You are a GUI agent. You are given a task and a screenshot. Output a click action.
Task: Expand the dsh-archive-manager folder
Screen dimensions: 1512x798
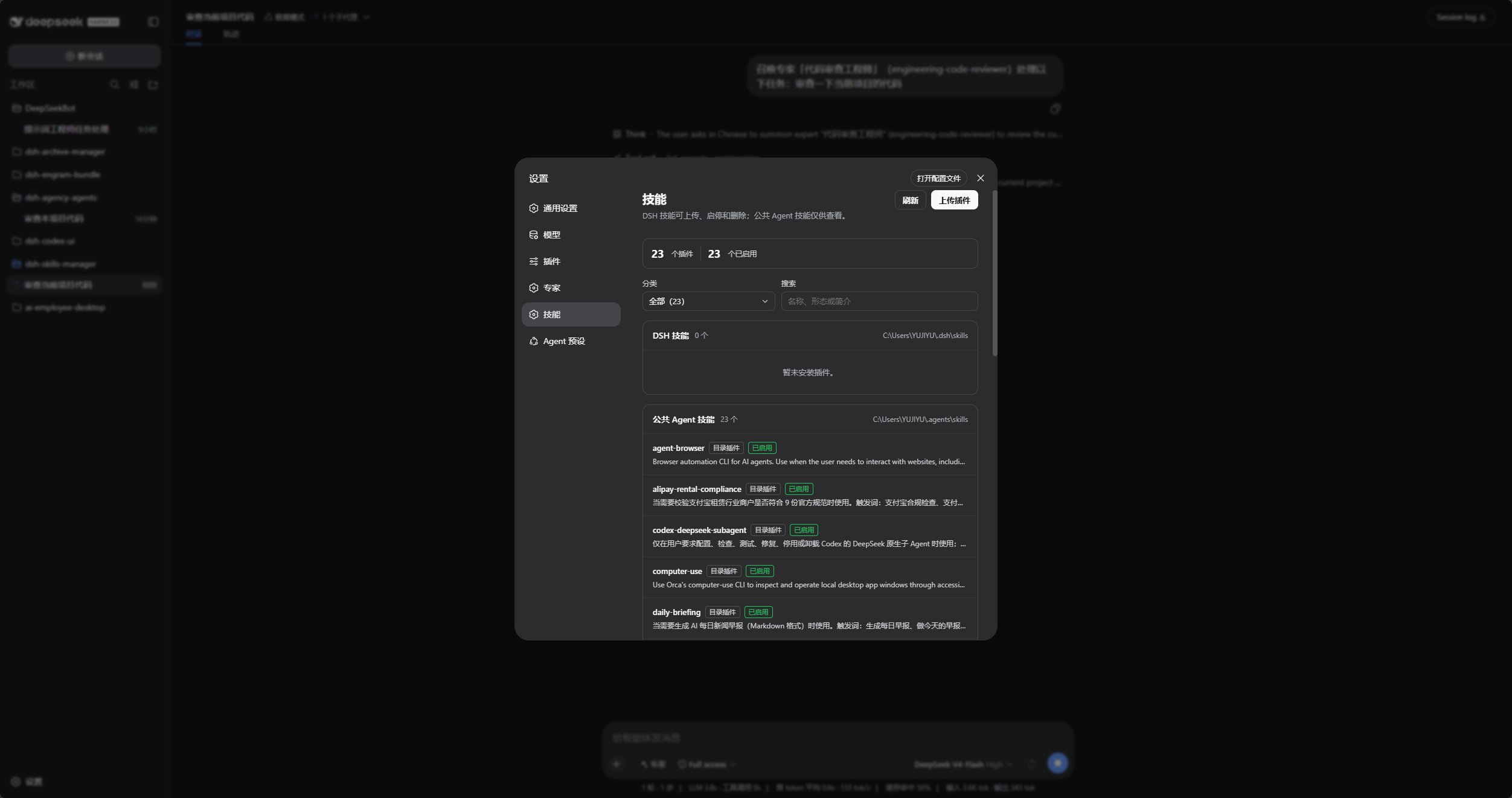click(x=85, y=152)
